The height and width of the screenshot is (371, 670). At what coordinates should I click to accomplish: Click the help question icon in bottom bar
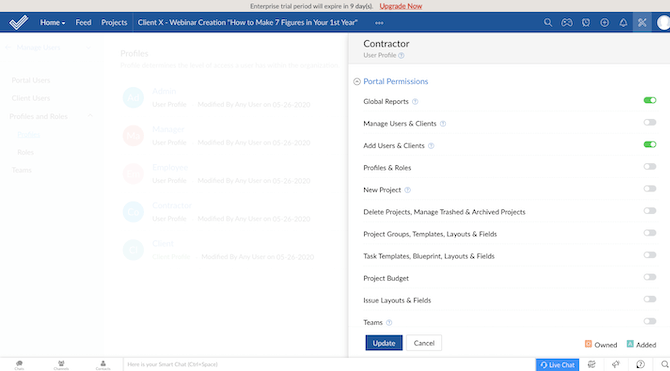point(640,365)
